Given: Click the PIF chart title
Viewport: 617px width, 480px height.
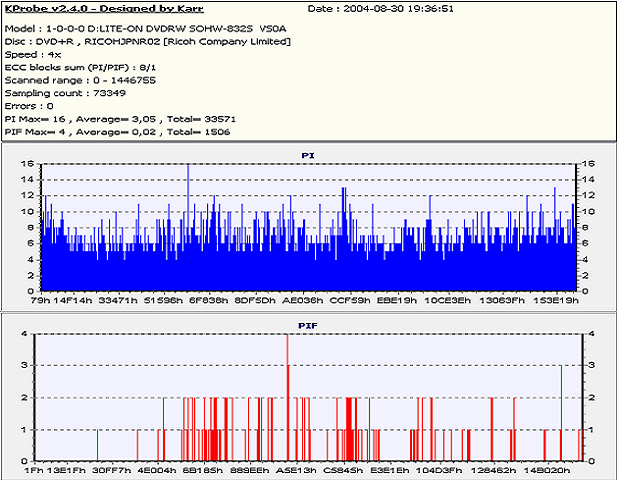Looking at the screenshot, I should (x=308, y=325).
